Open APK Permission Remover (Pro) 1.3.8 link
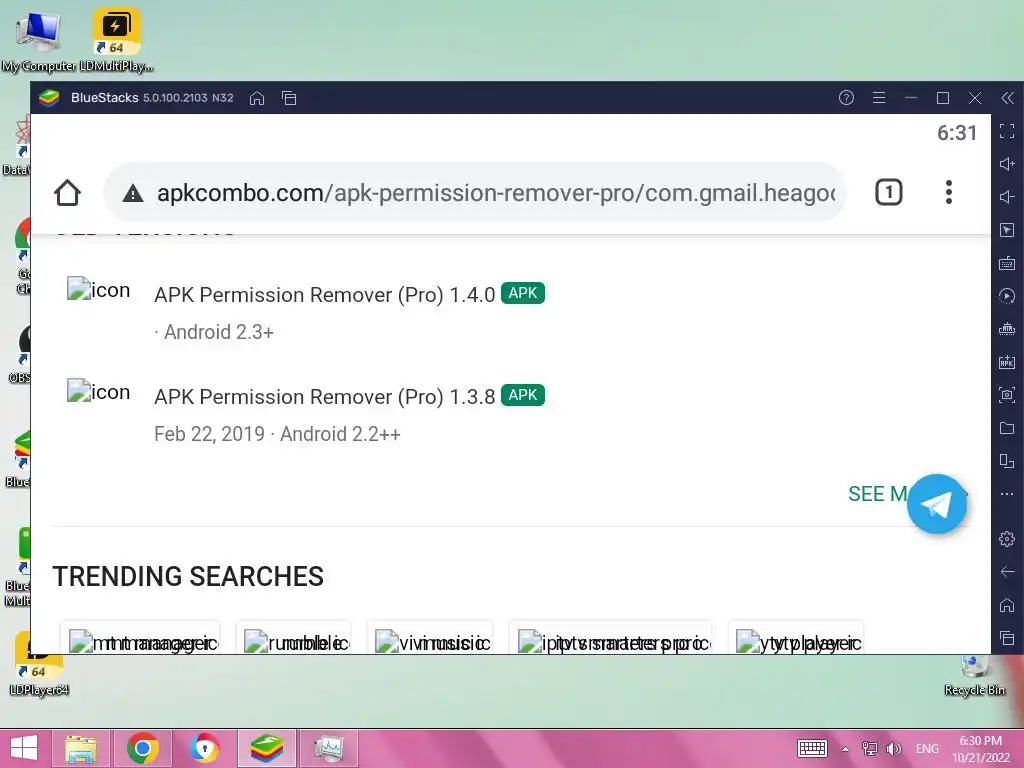Screen dimensions: 1024x768 coord(325,396)
